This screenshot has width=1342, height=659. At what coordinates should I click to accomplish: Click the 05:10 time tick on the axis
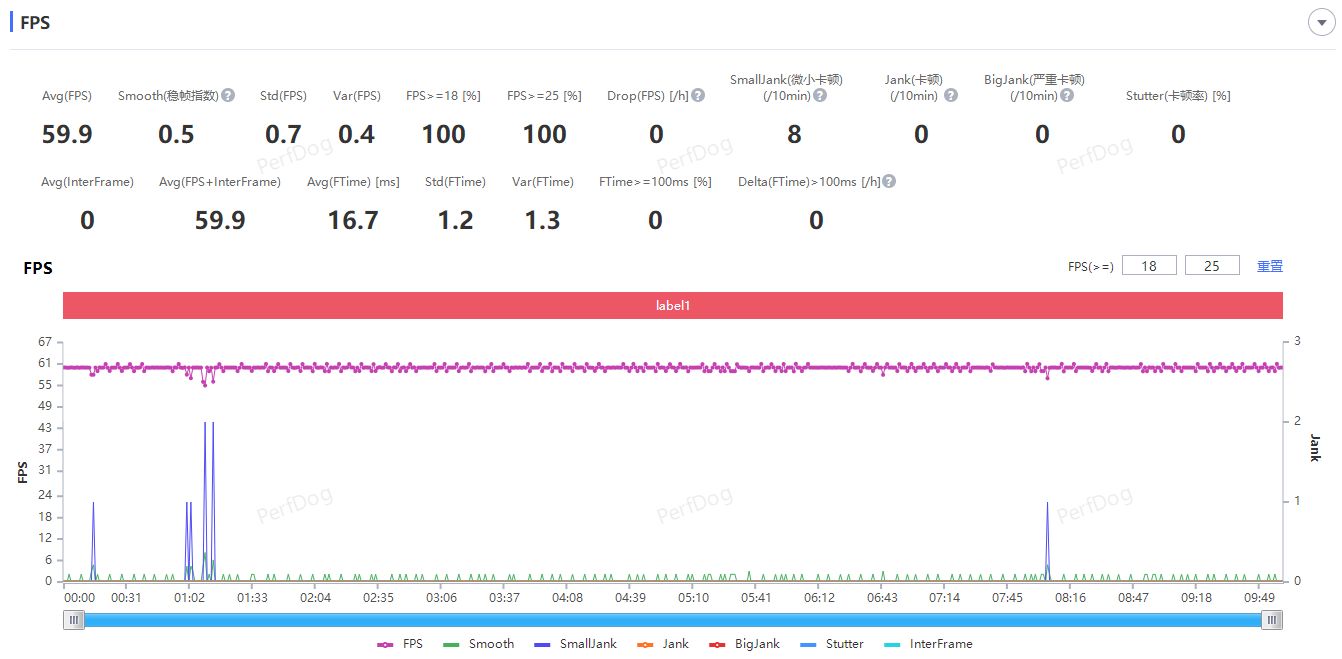click(x=693, y=598)
